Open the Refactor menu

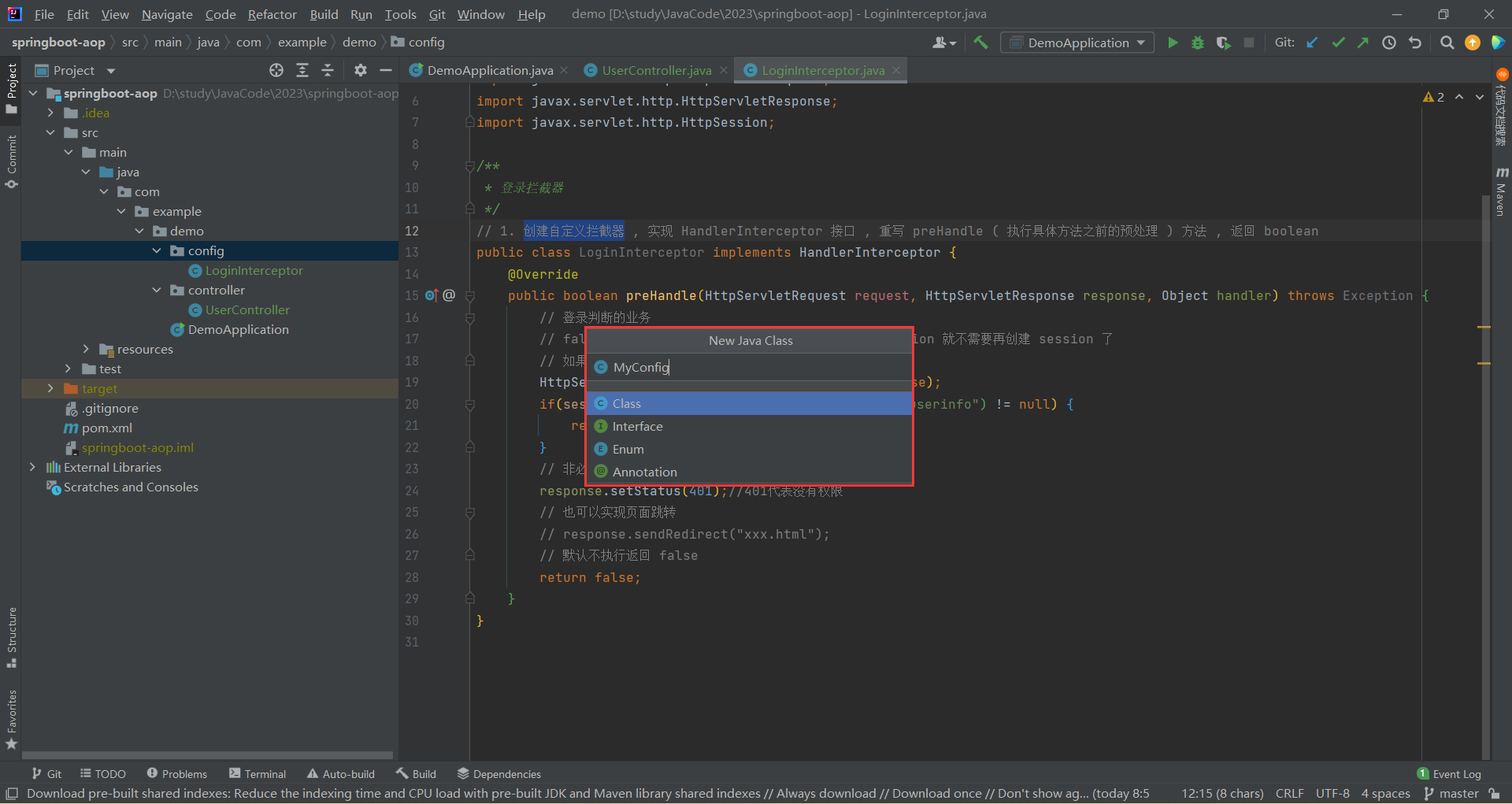click(x=272, y=14)
